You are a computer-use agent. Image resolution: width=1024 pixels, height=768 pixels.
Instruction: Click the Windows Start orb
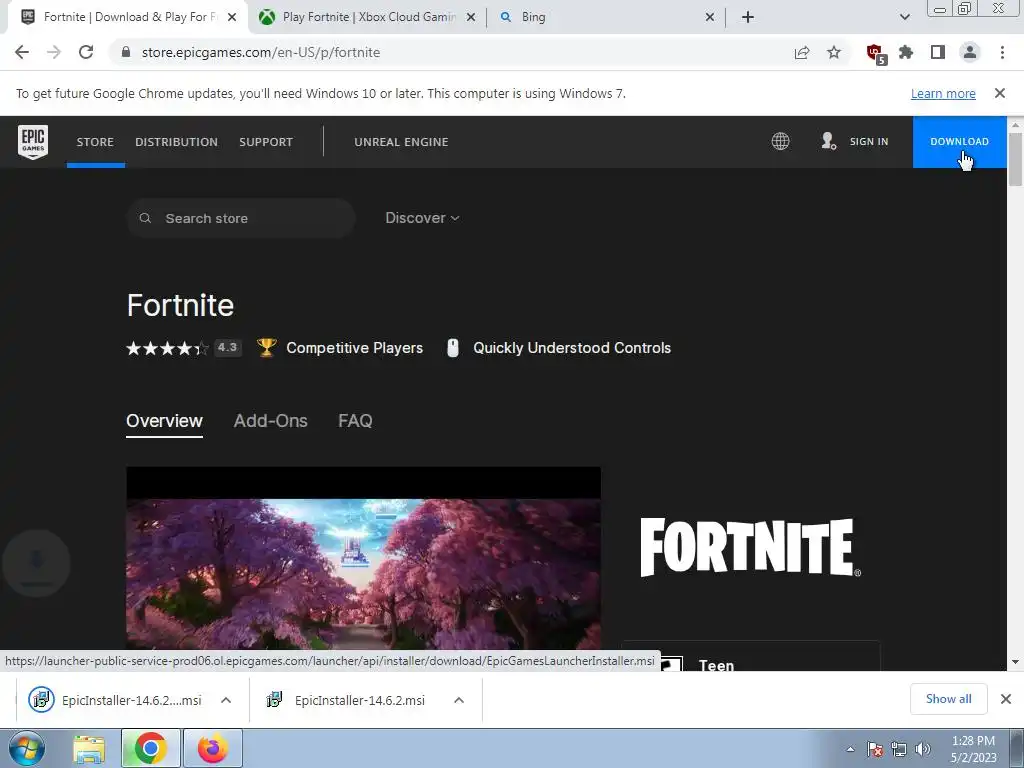click(x=26, y=748)
